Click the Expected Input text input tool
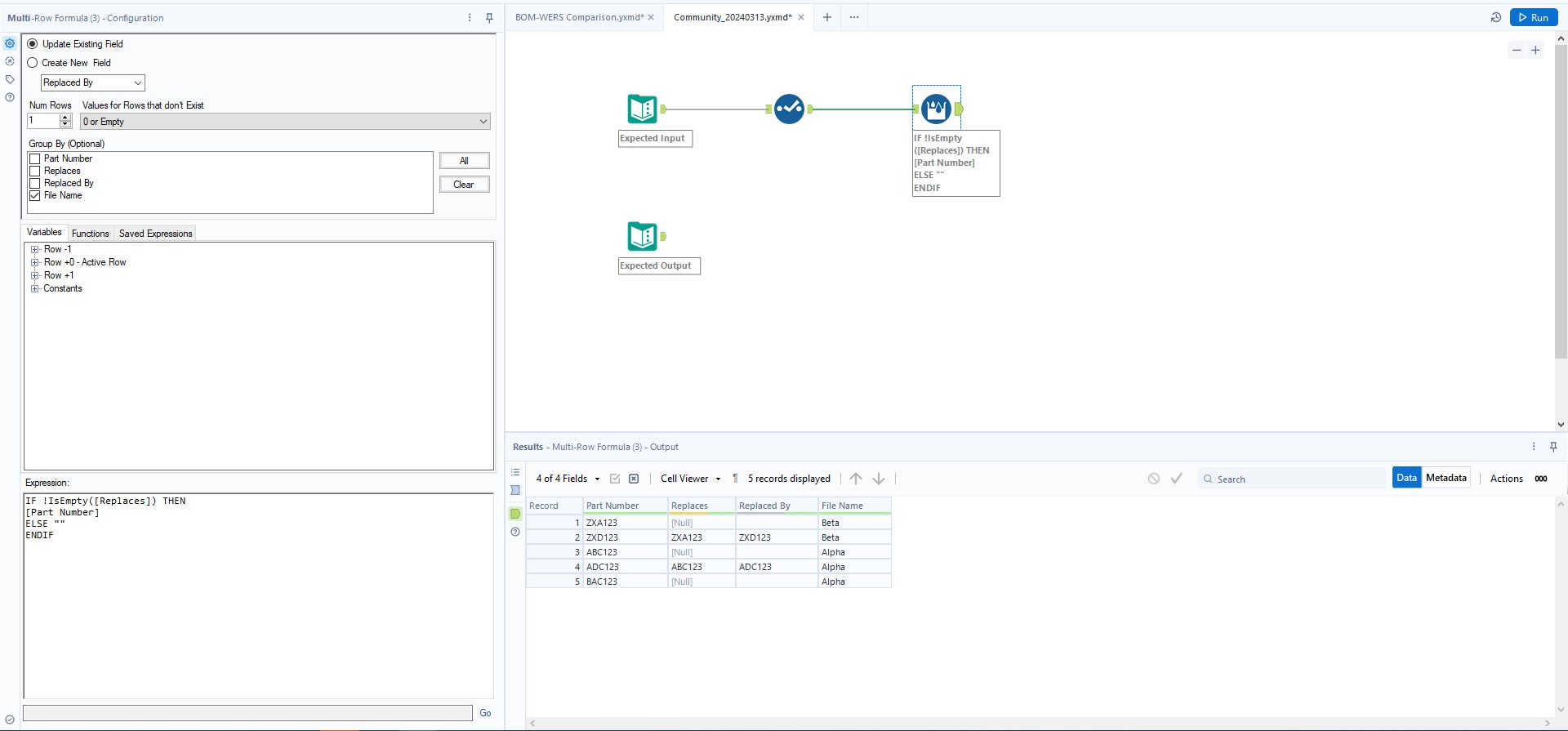The width and height of the screenshot is (1568, 731). [x=642, y=109]
